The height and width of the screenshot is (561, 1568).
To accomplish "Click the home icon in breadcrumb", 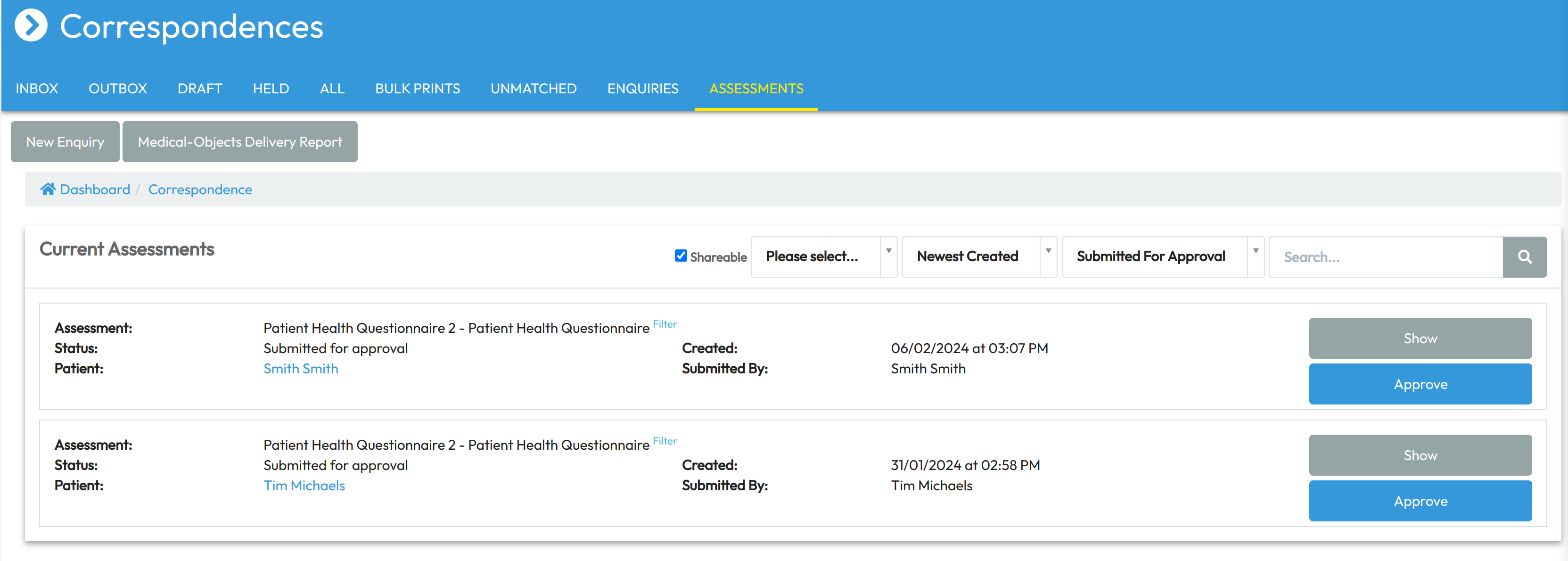I will pos(48,190).
